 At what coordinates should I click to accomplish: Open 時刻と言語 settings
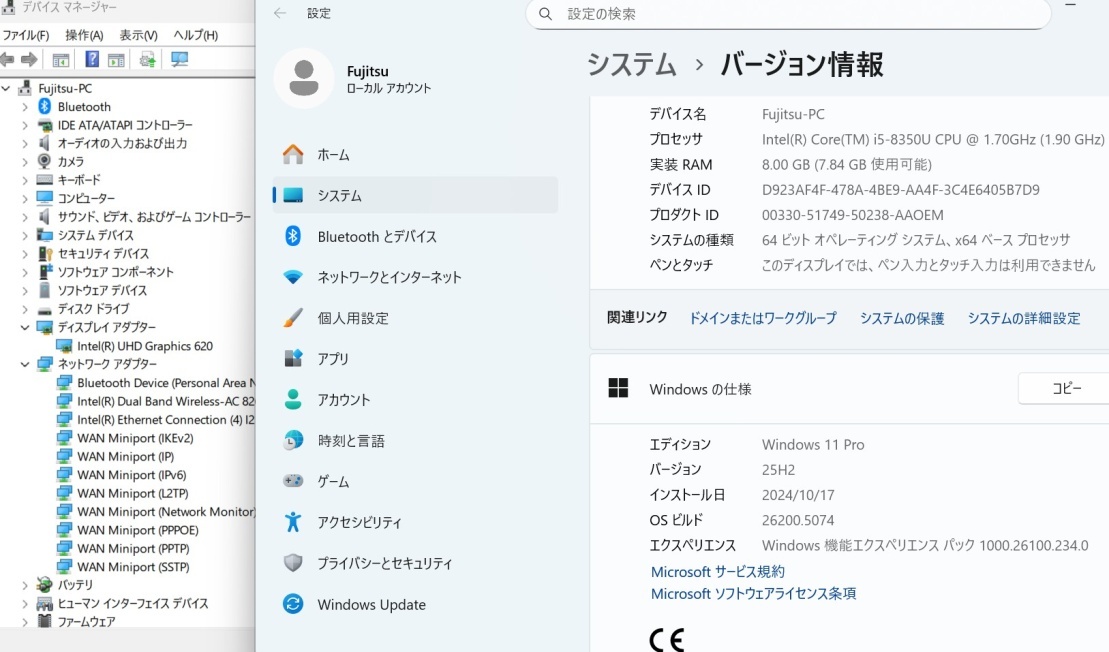click(350, 440)
